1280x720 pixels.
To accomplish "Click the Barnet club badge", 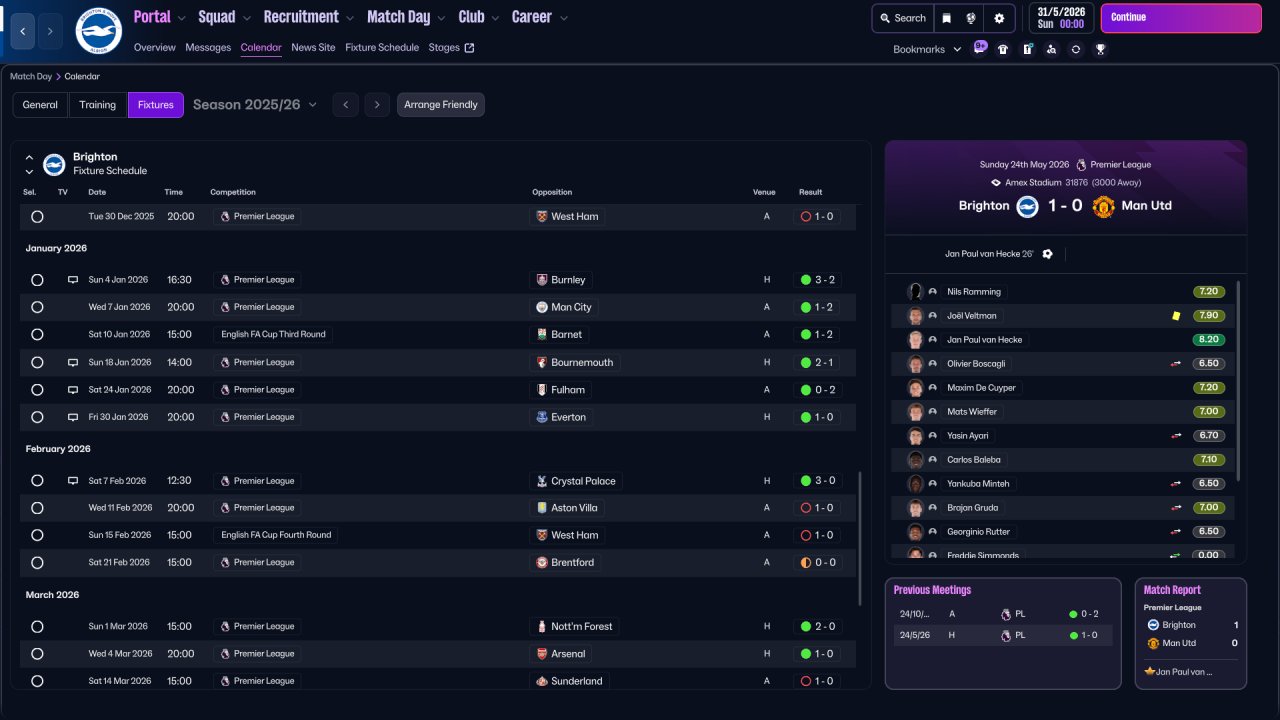I will point(542,334).
